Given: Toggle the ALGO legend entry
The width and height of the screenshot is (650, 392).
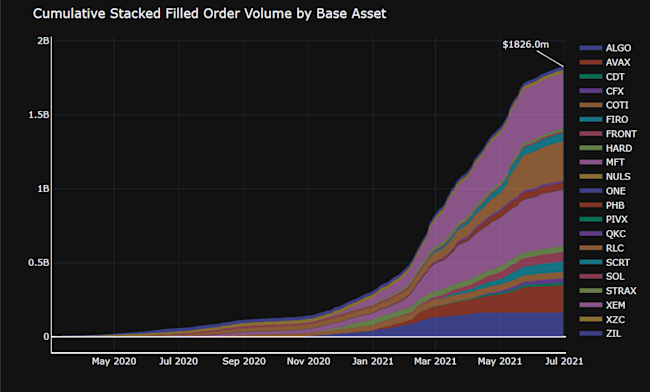Looking at the screenshot, I should (605, 48).
